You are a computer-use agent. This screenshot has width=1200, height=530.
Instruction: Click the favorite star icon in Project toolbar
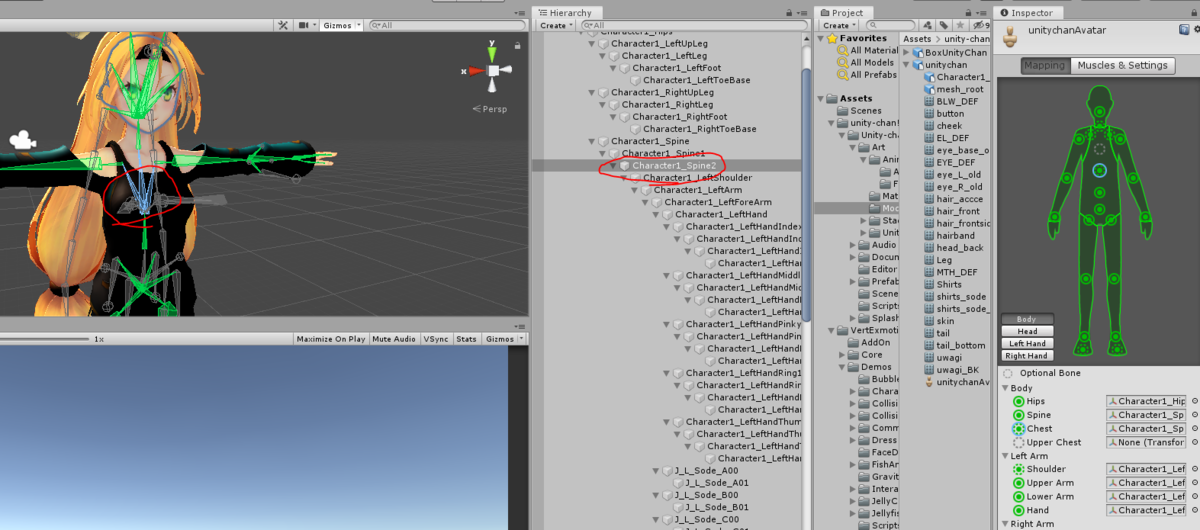960,25
